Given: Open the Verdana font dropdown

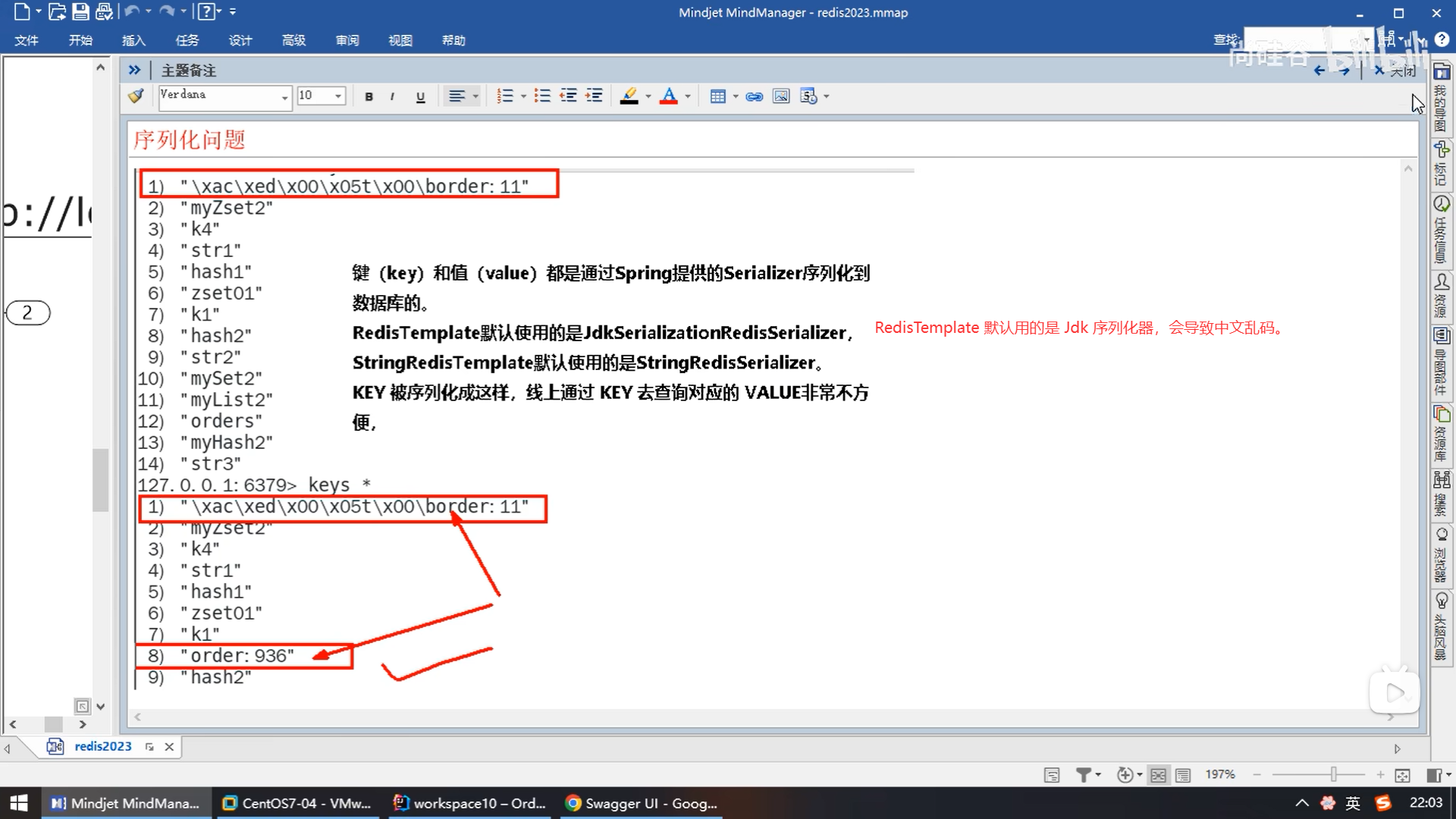Looking at the screenshot, I should [284, 97].
